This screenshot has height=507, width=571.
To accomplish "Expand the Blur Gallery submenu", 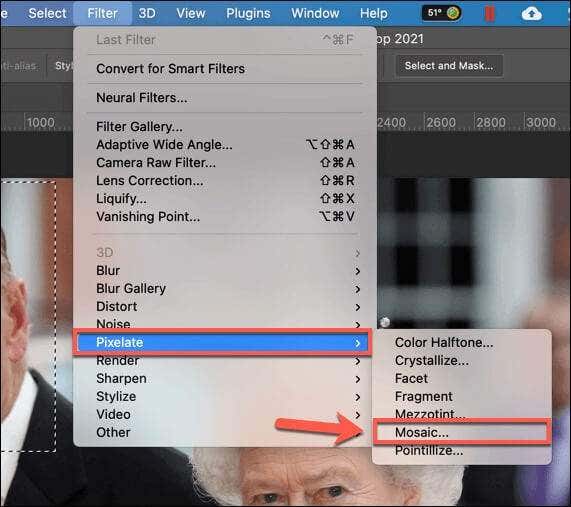I will click(225, 288).
